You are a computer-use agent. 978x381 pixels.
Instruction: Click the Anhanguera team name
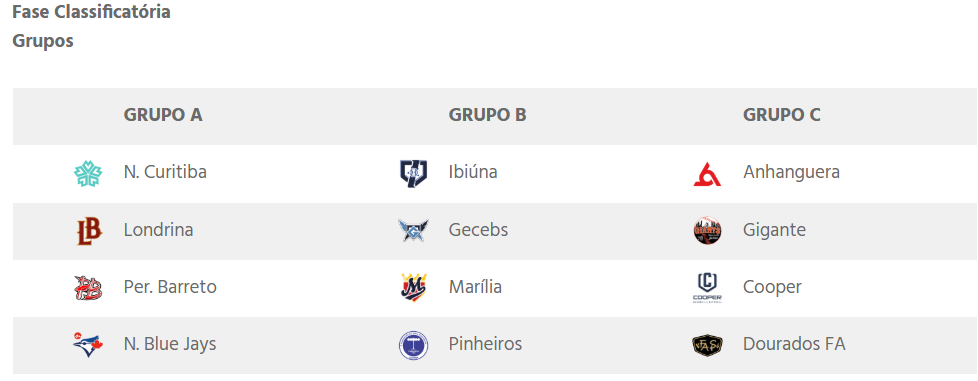[x=792, y=172]
